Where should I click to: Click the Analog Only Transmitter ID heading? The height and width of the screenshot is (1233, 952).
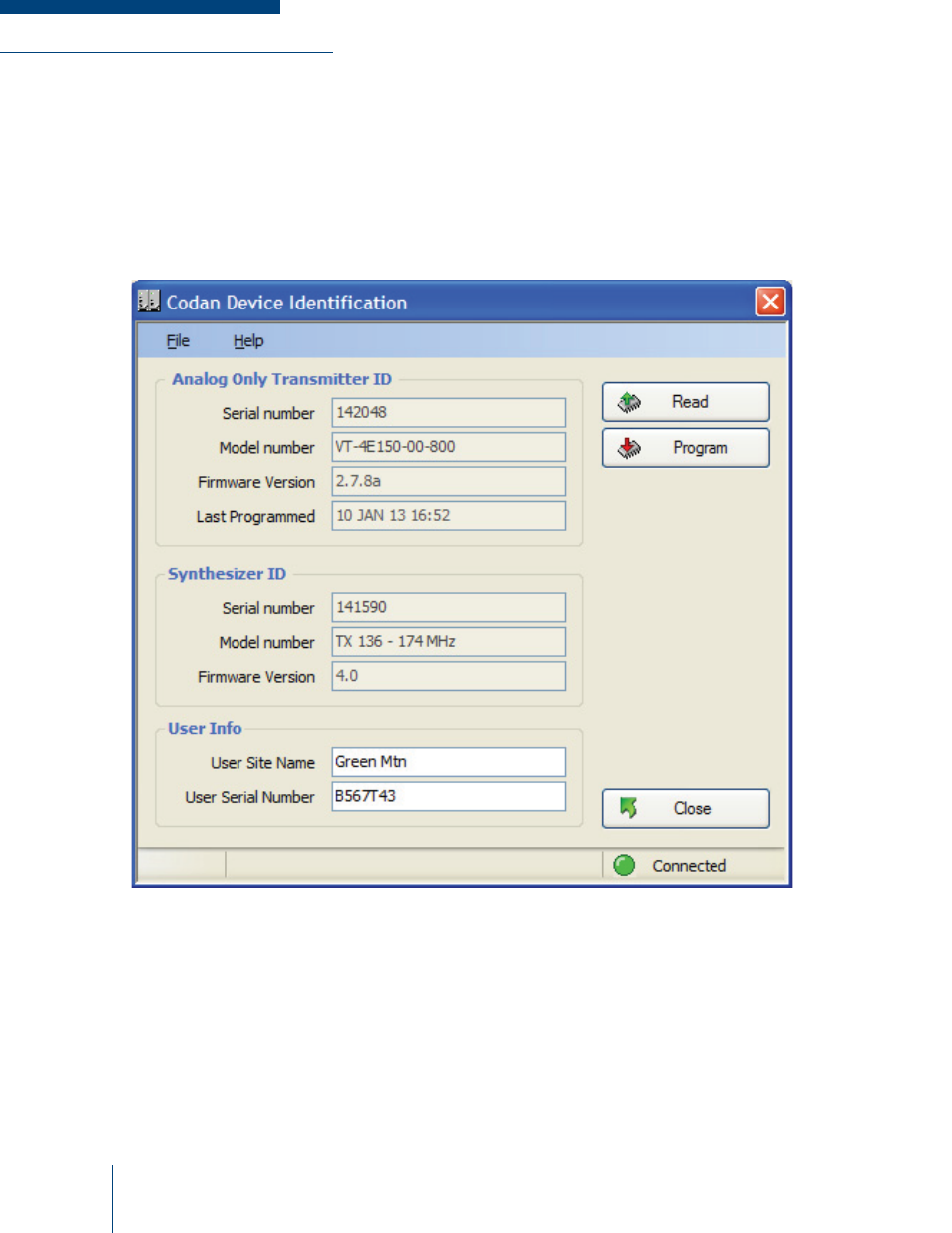click(x=281, y=379)
